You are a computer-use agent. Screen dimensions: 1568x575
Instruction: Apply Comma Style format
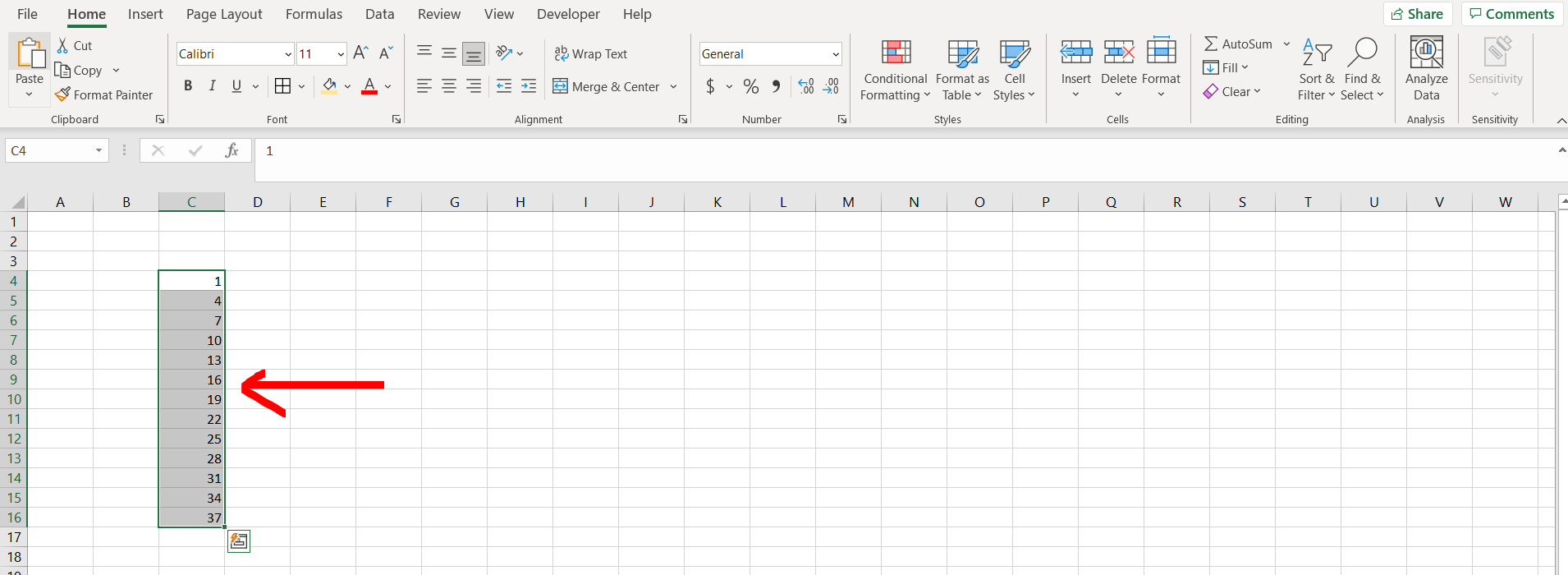click(776, 86)
